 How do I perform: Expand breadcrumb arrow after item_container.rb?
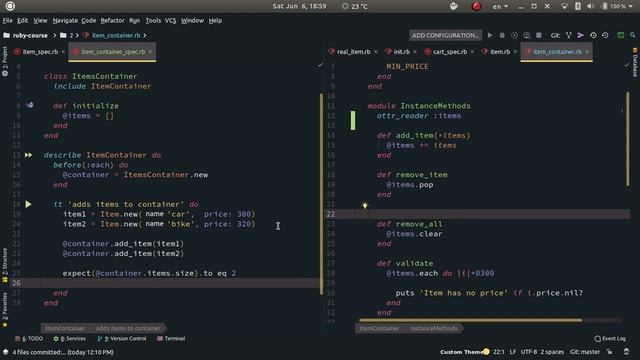(x=144, y=36)
